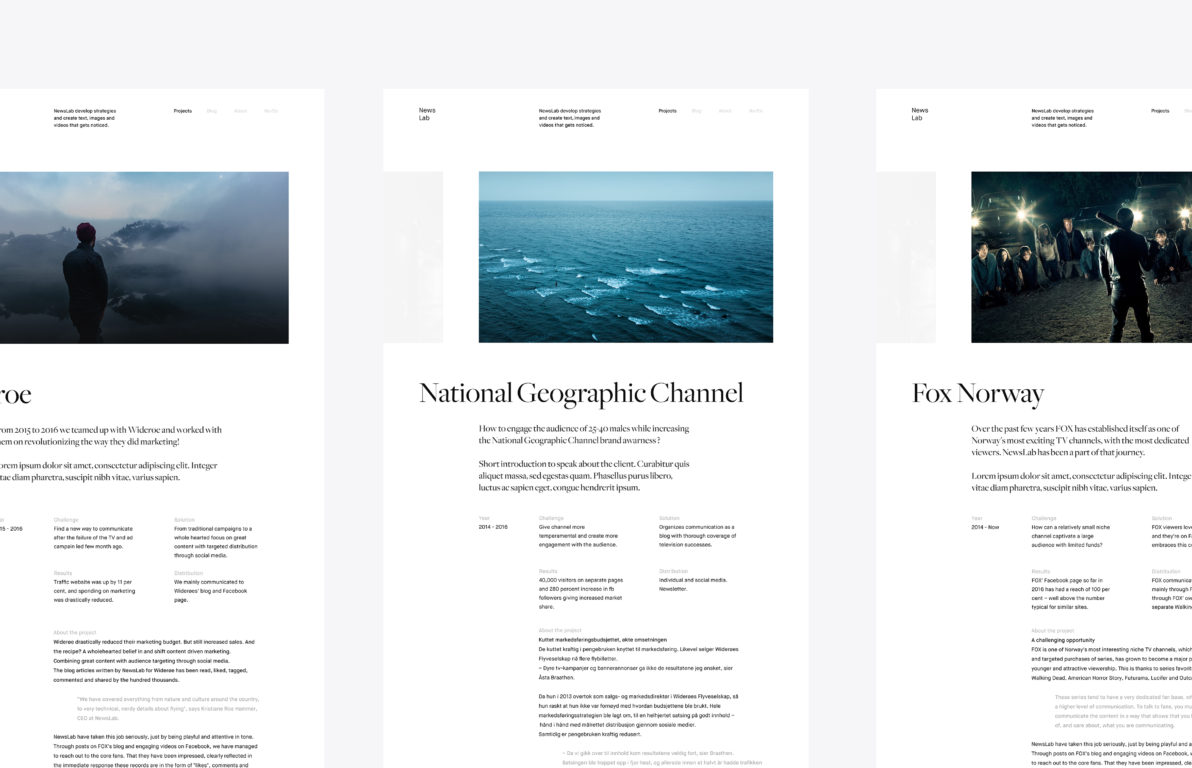Click the News Lab logo on the Fox Norway page
This screenshot has height=768, width=1192.
[919, 114]
